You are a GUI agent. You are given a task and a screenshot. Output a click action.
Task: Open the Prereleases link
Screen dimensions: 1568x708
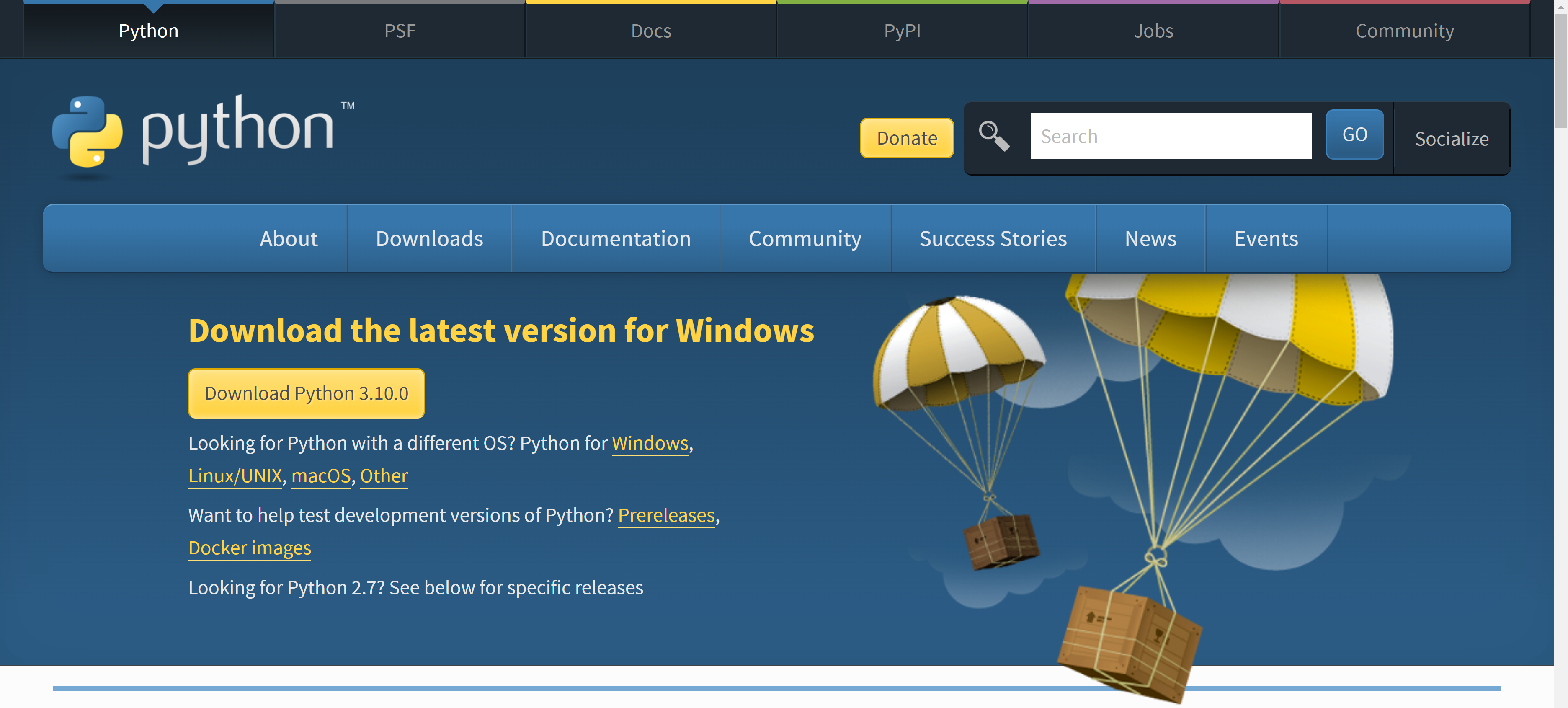click(x=666, y=515)
